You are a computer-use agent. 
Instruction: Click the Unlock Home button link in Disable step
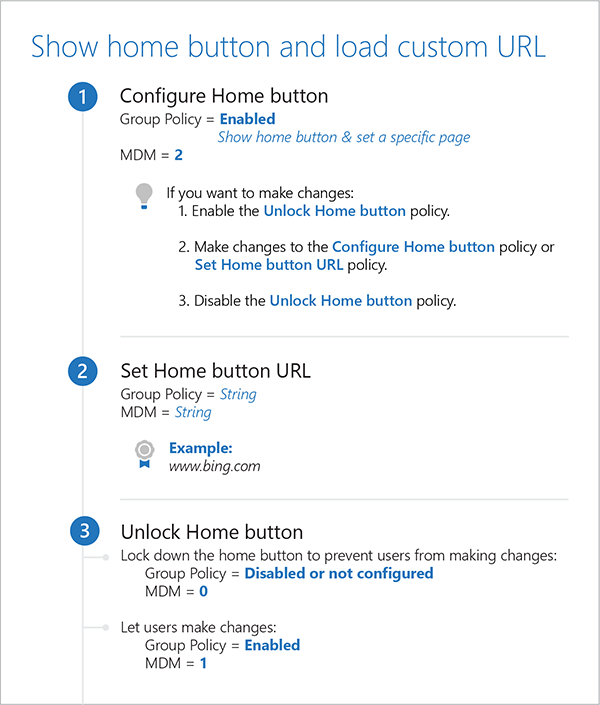(340, 300)
